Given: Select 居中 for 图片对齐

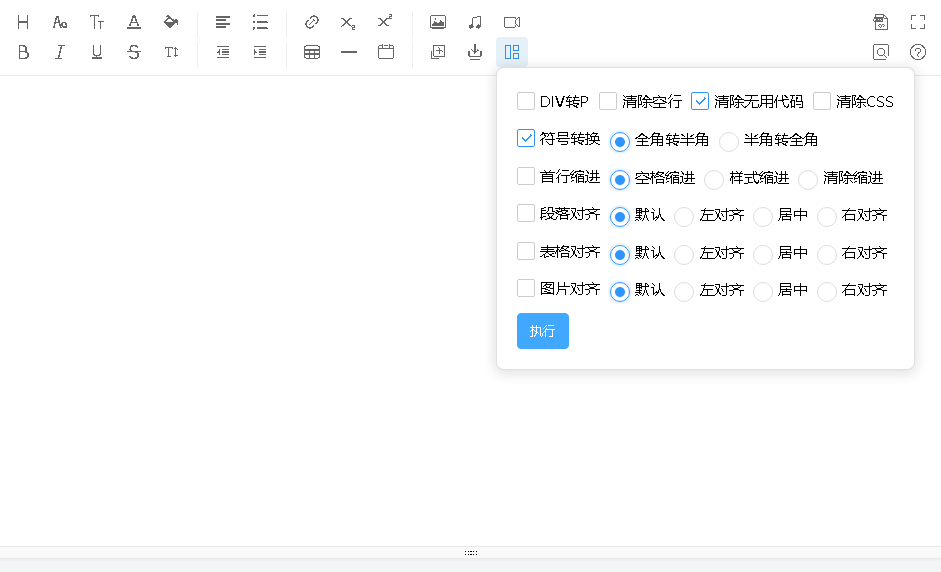Looking at the screenshot, I should click(762, 292).
